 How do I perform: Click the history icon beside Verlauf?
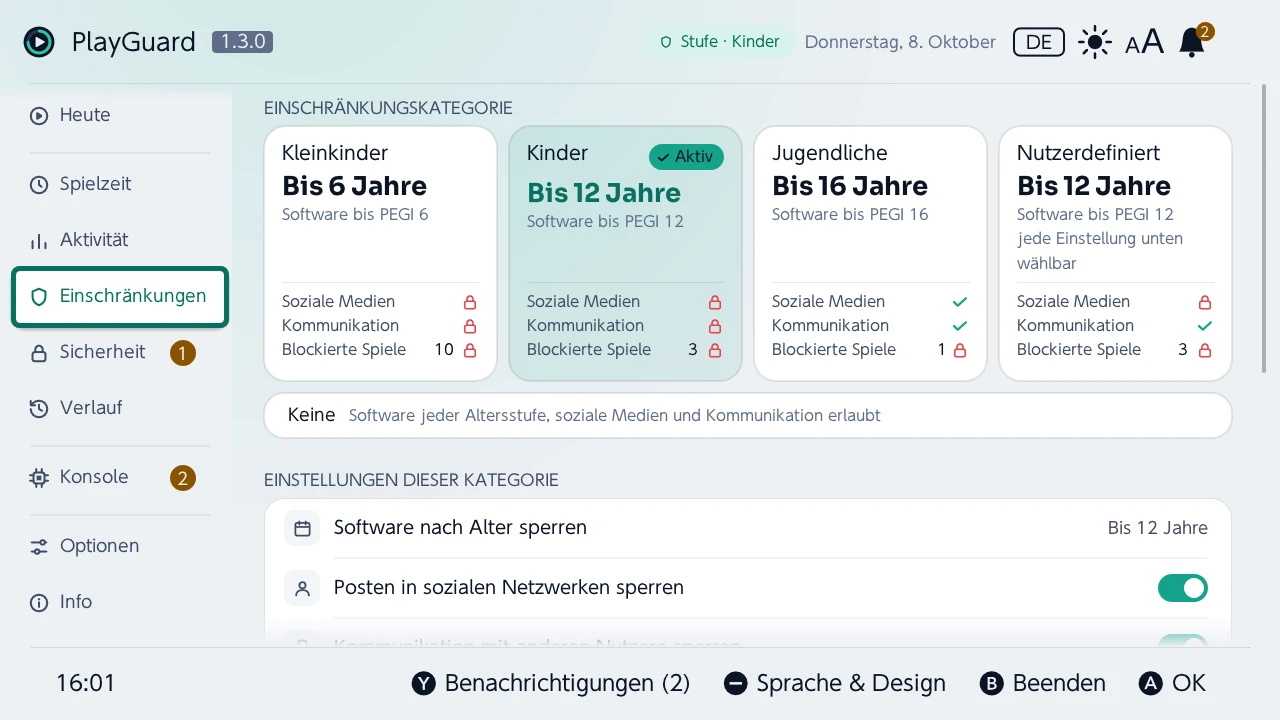39,408
